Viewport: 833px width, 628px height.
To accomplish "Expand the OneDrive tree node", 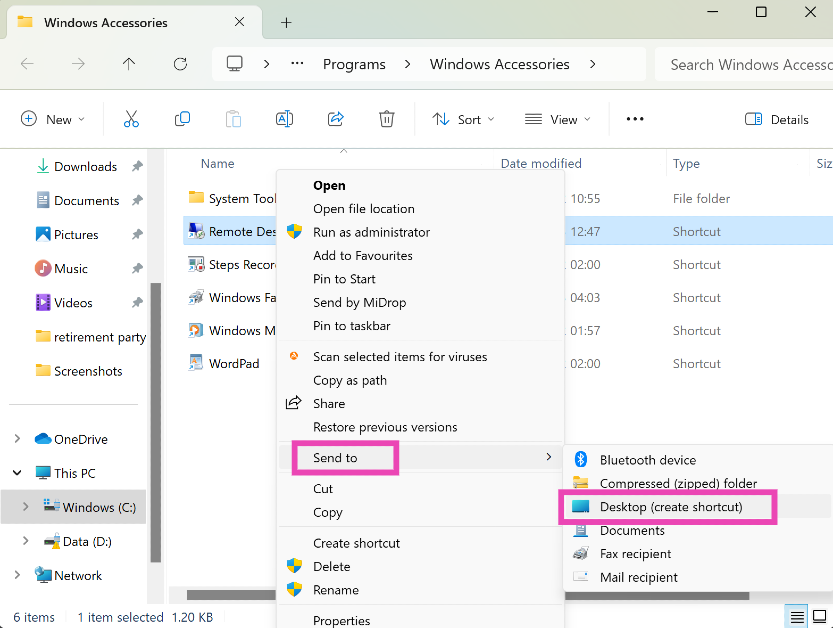I will coord(17,439).
